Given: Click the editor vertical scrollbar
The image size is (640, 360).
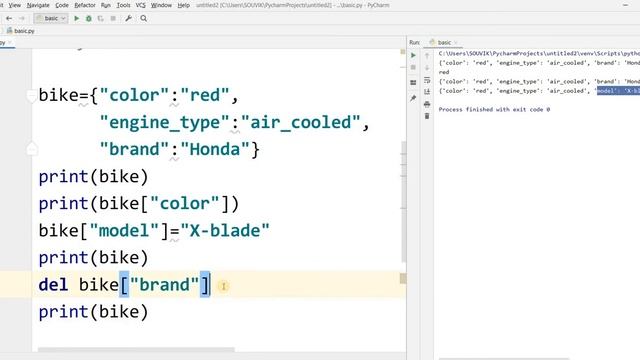Looking at the screenshot, I should [404, 202].
